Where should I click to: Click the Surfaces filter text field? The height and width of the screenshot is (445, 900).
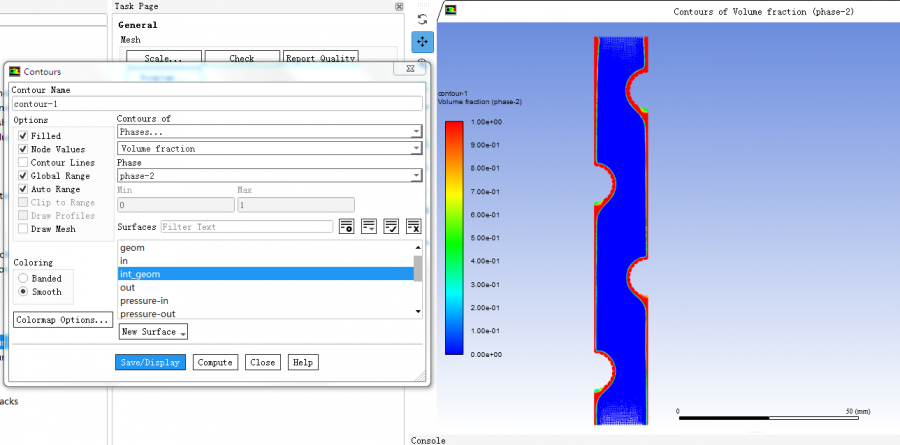coord(246,227)
